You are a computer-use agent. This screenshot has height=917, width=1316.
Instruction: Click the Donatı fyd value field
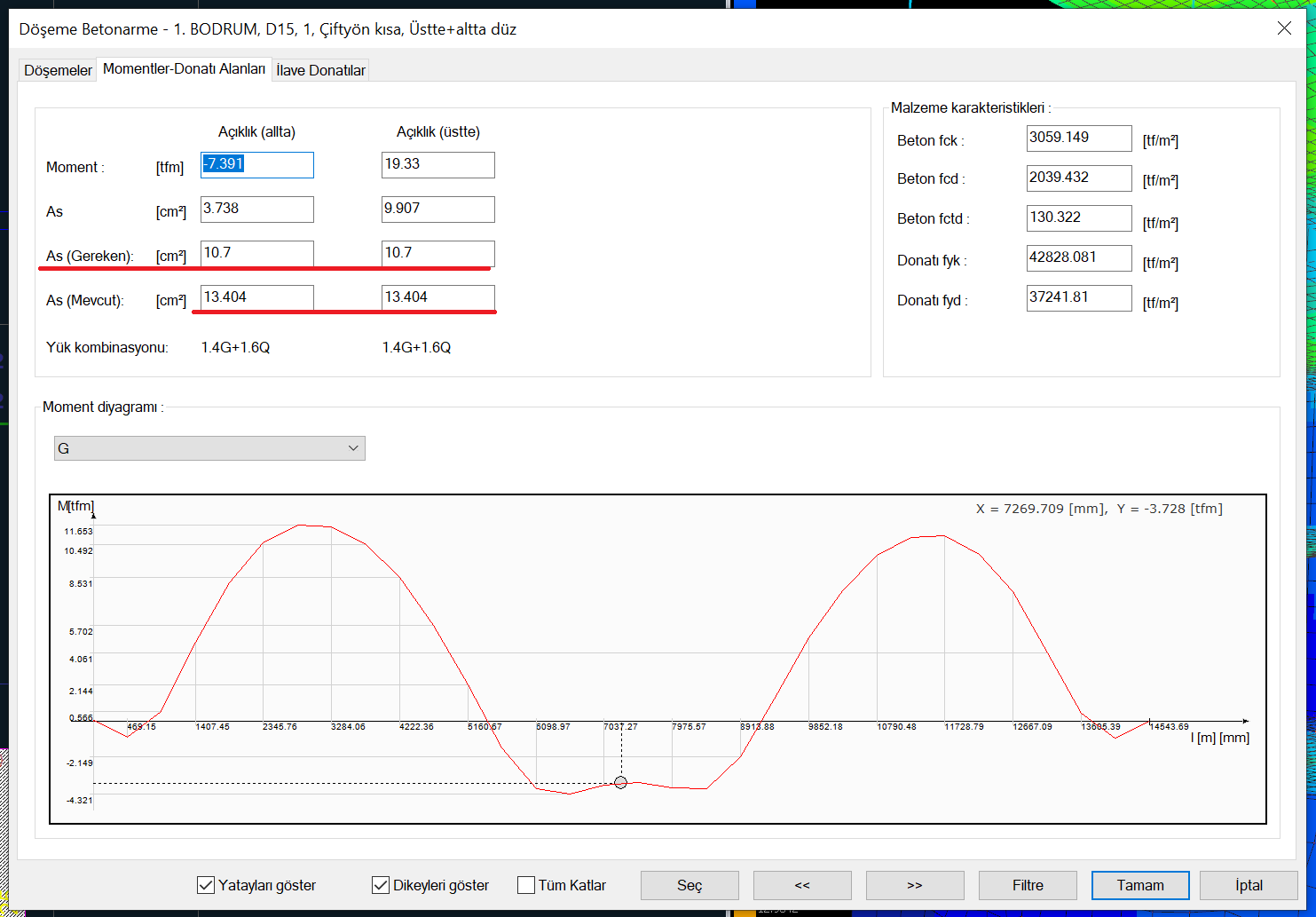pos(1079,298)
